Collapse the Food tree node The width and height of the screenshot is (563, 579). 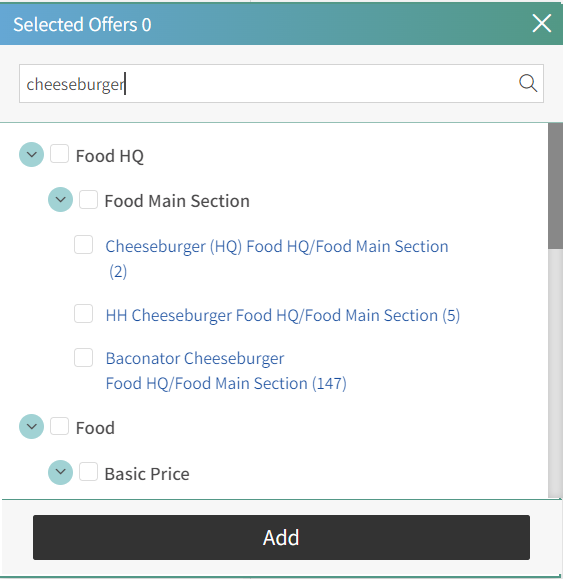pyautogui.click(x=31, y=426)
